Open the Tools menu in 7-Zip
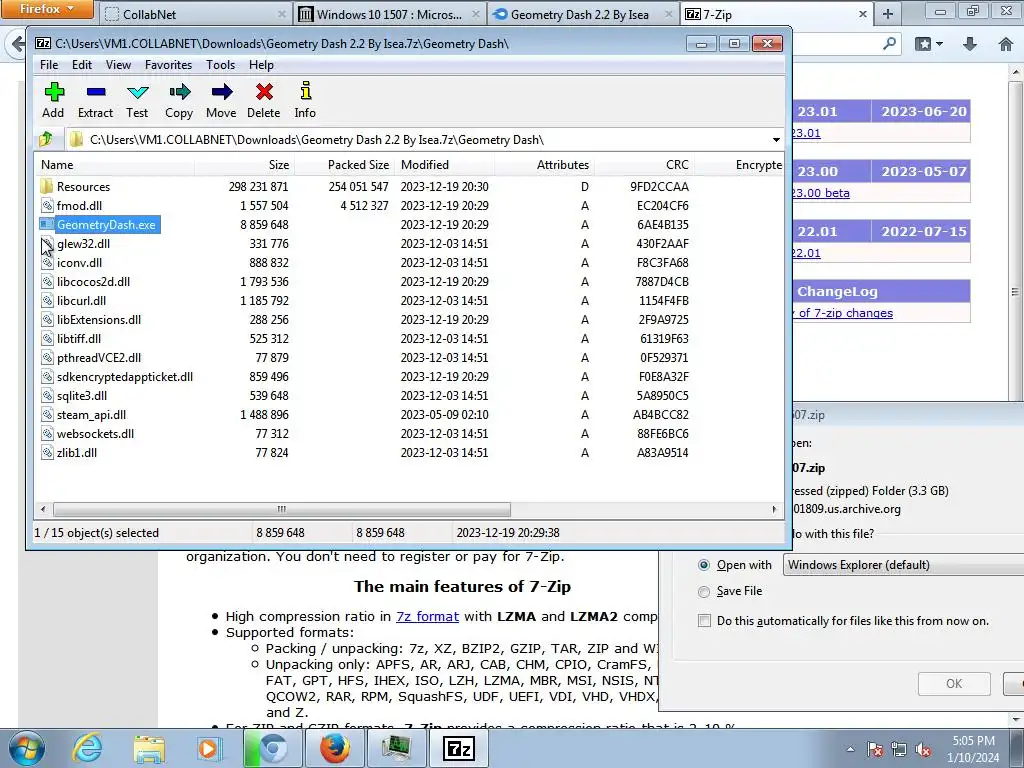1024x768 pixels. pos(220,65)
